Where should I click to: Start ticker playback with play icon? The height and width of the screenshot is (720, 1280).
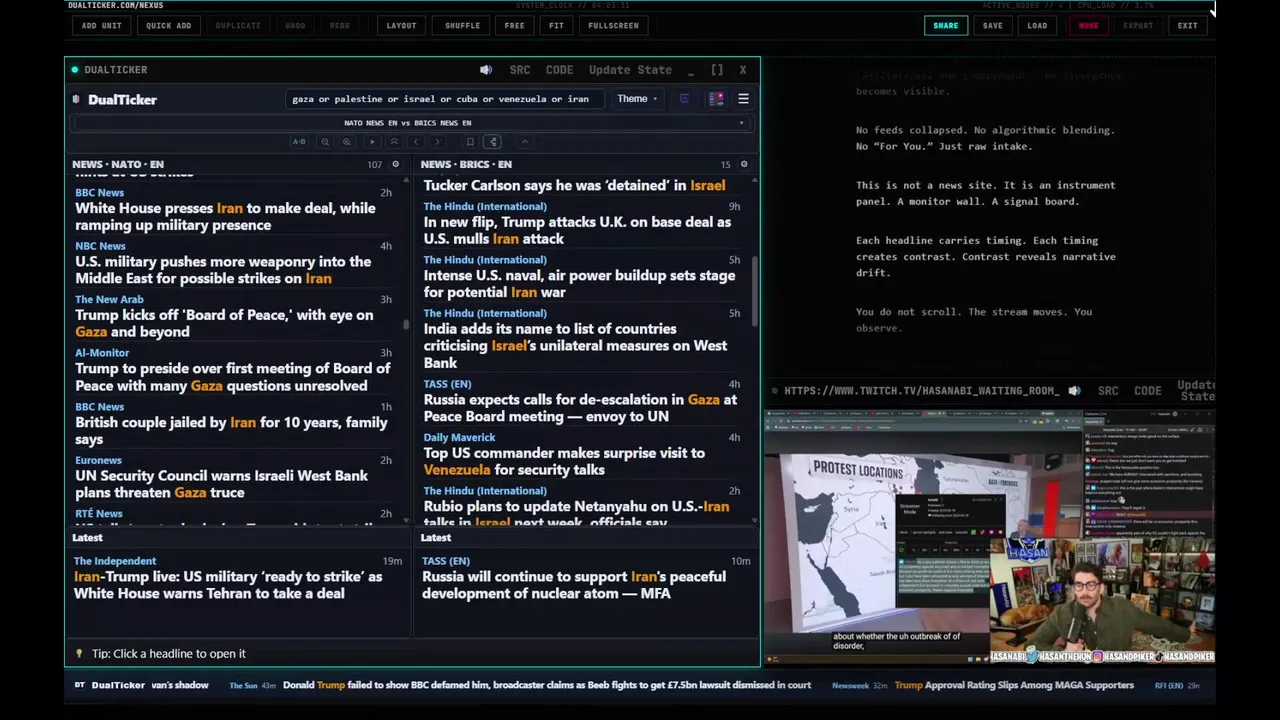(372, 142)
